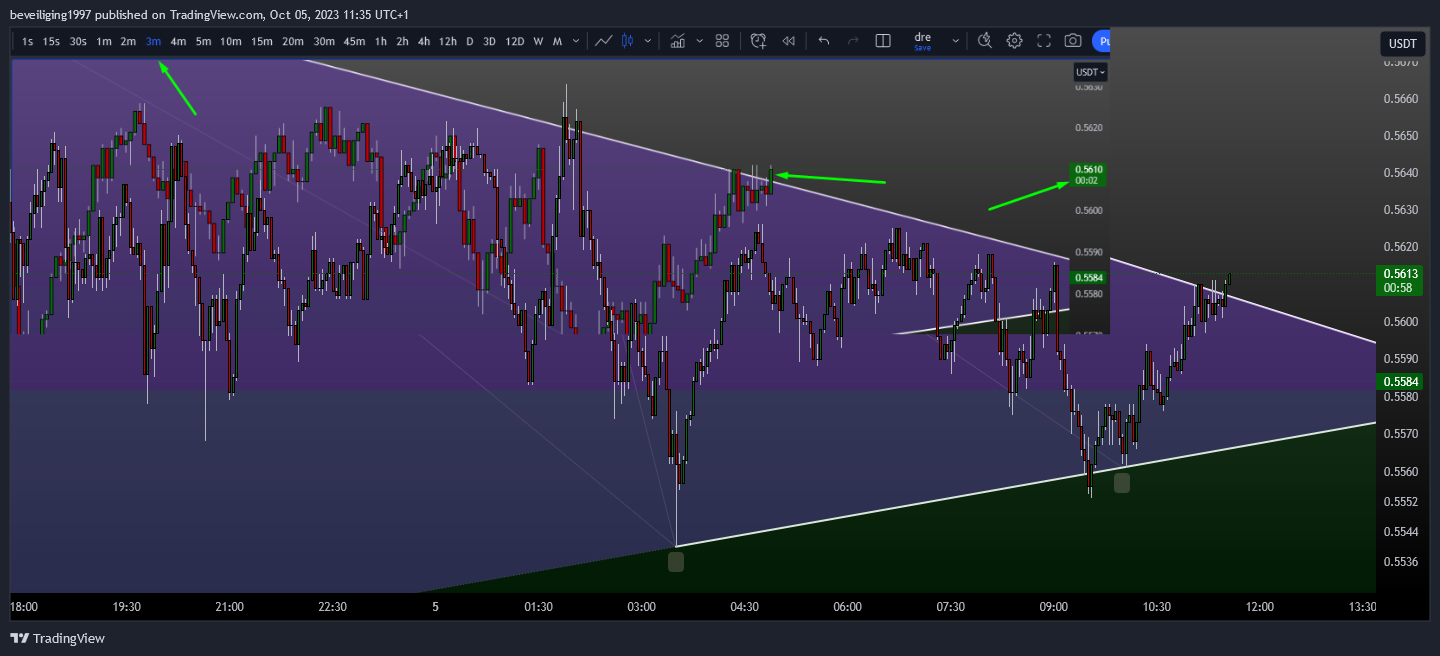
Task: Create a new Alert with clock icon
Action: [x=758, y=41]
